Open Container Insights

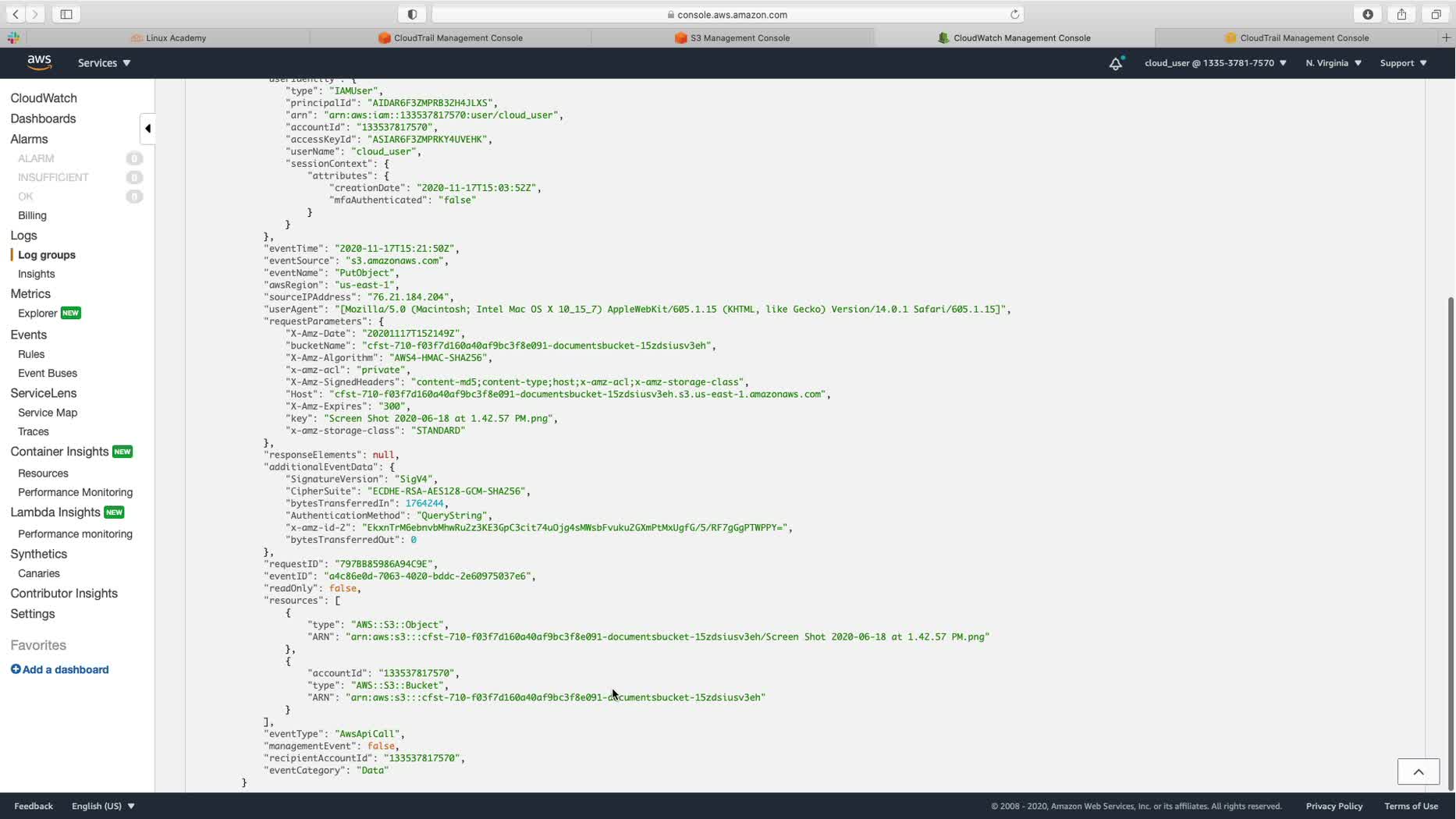point(59,452)
